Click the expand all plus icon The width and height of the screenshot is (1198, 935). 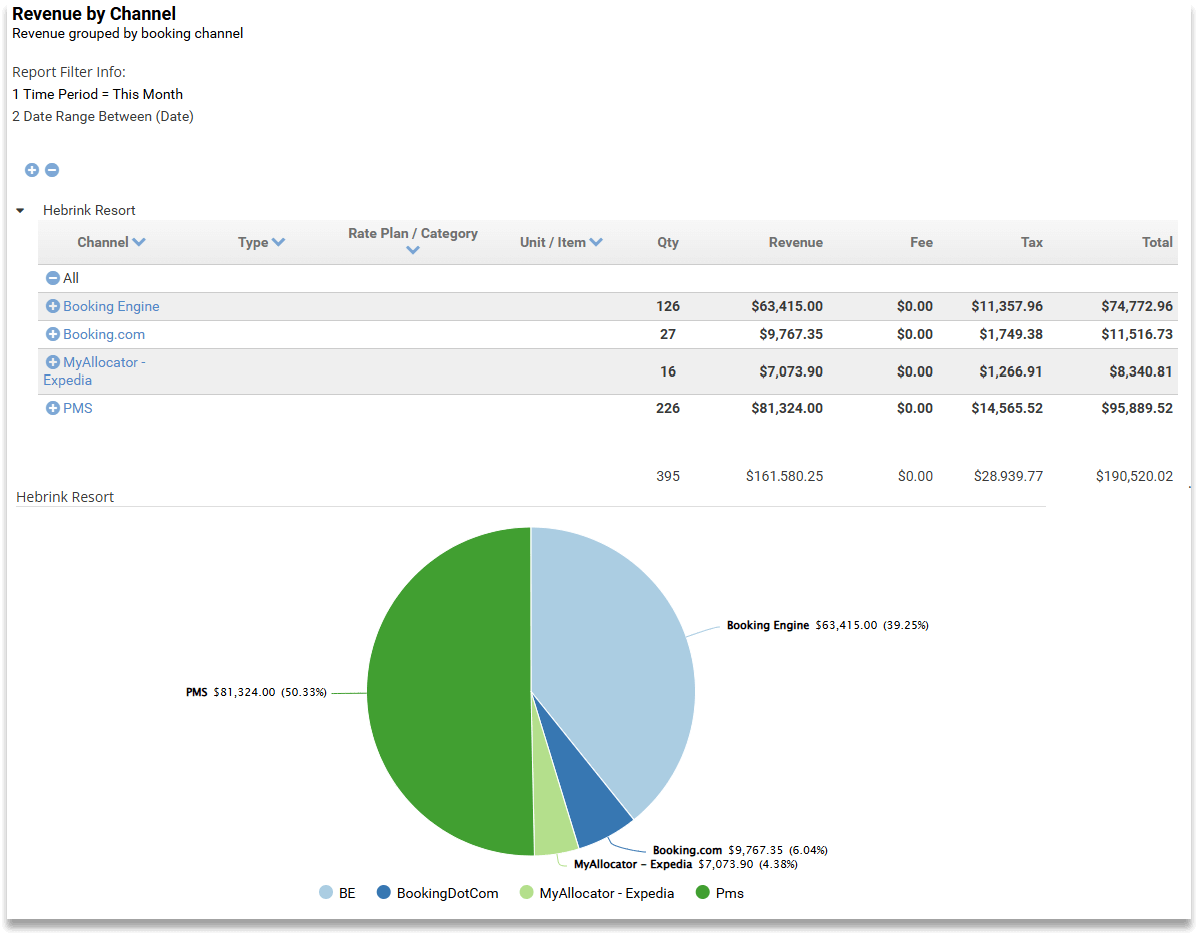point(31,170)
